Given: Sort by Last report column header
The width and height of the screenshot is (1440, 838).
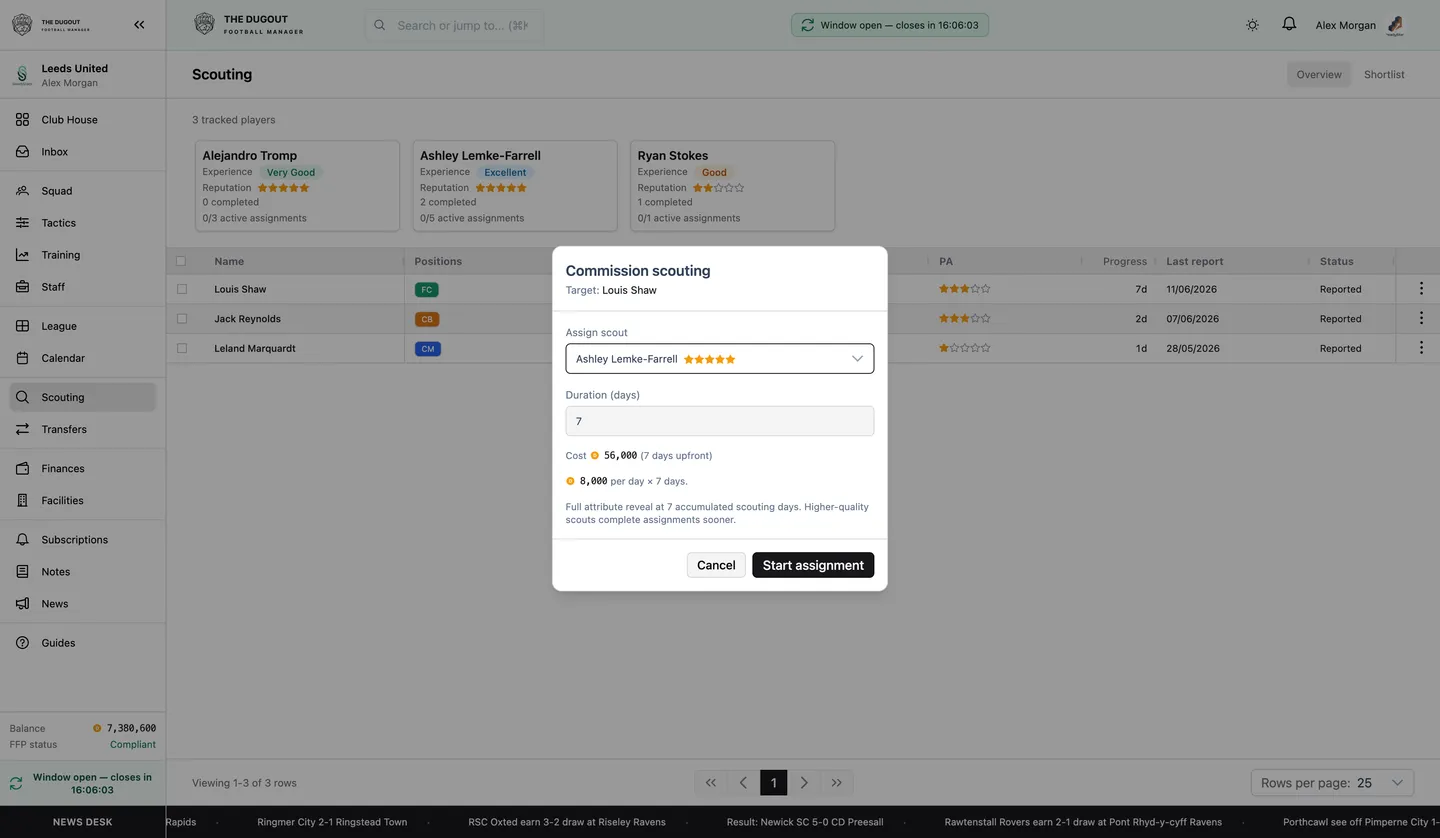Looking at the screenshot, I should click(1195, 261).
